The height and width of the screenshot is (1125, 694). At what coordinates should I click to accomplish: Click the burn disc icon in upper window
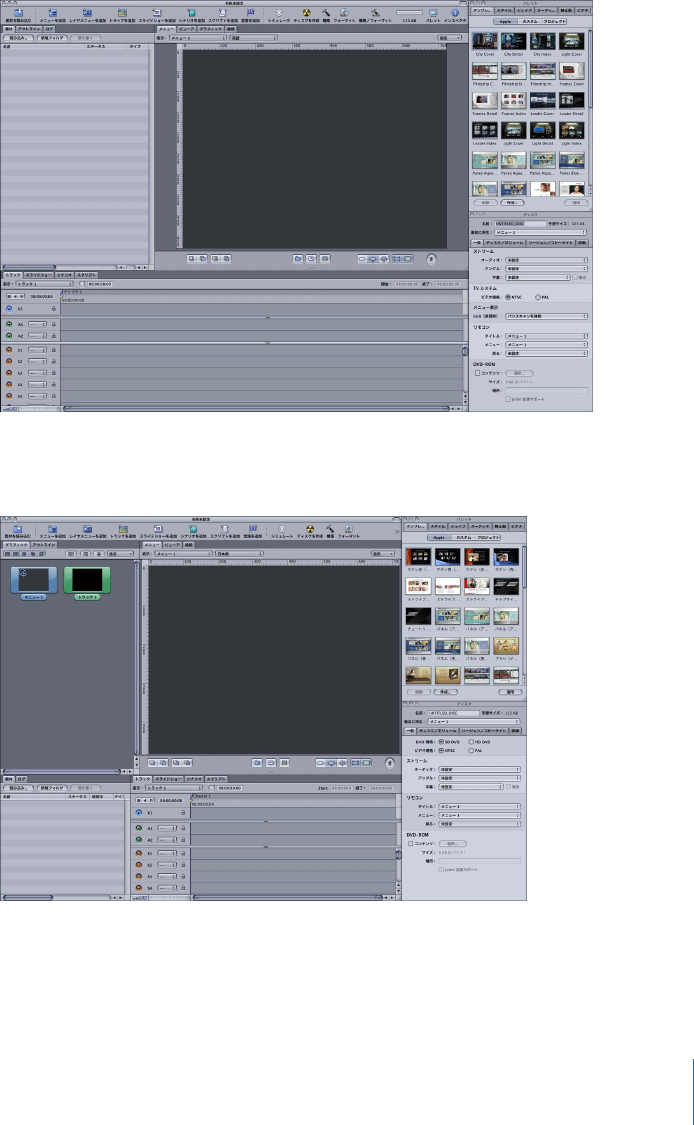point(306,14)
